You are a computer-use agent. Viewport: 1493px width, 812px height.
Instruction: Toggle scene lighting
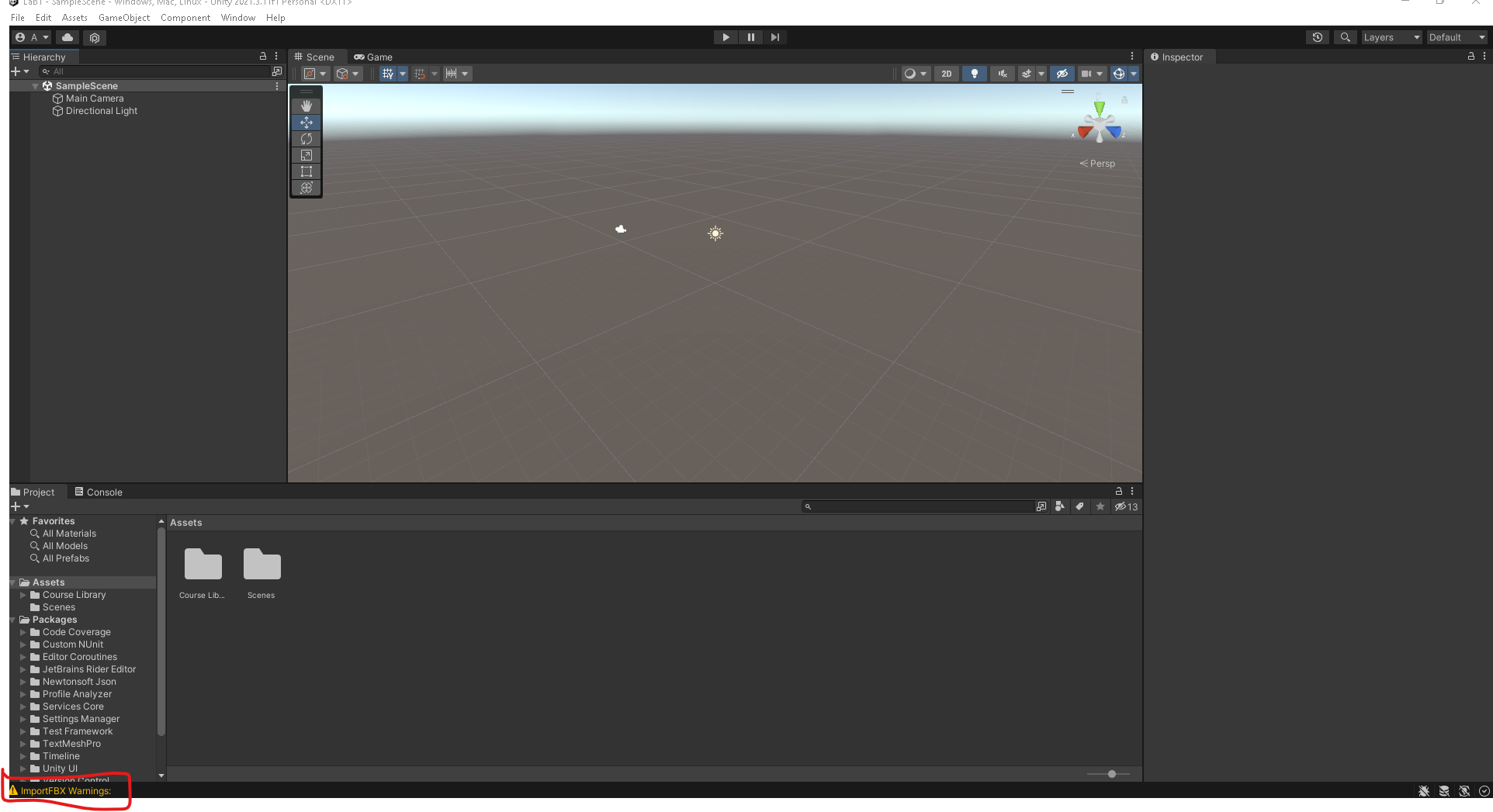975,74
